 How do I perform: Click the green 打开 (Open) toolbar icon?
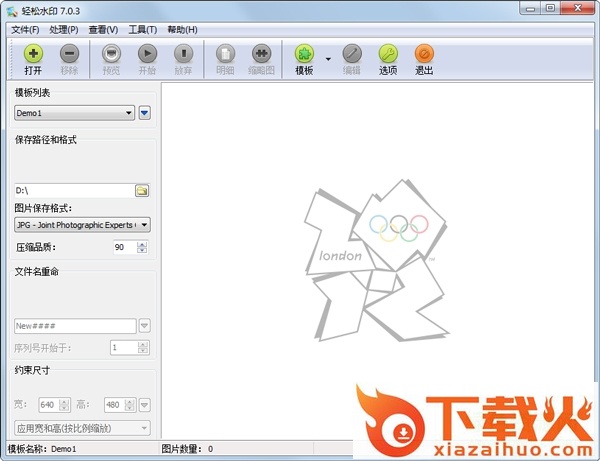(33, 54)
